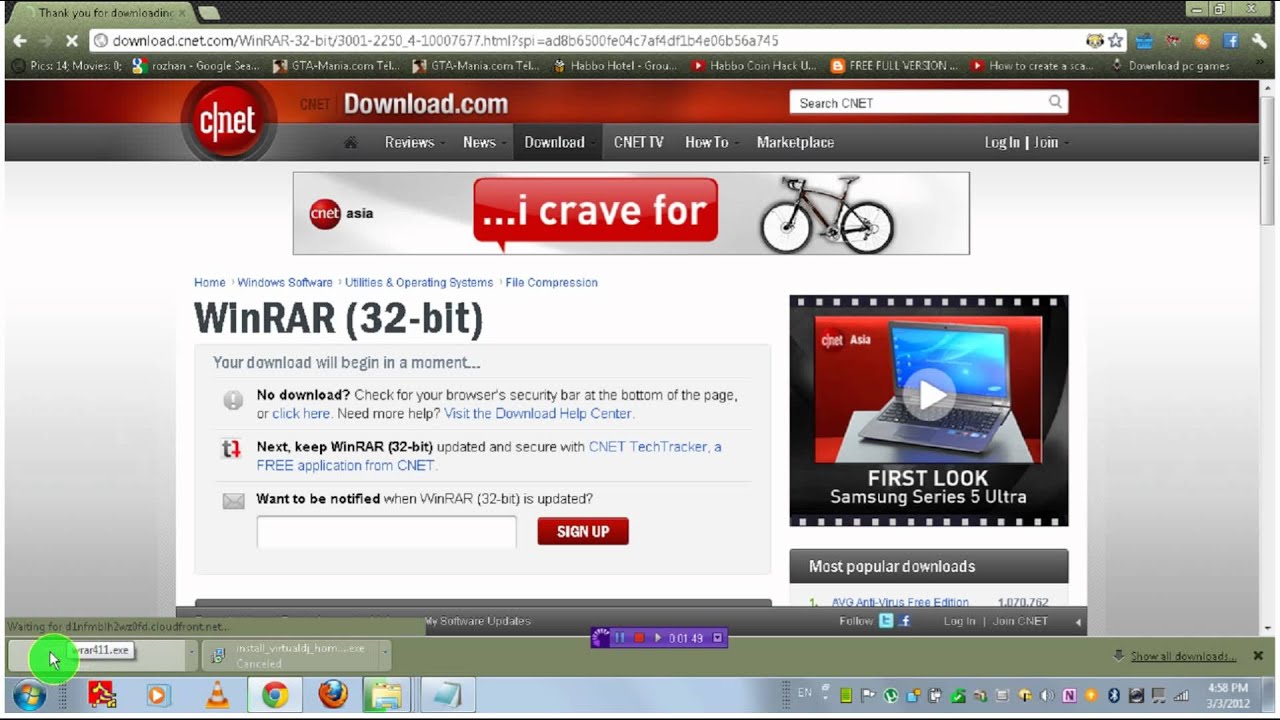Pause the screen recorder
1280x720 pixels.
[619, 637]
